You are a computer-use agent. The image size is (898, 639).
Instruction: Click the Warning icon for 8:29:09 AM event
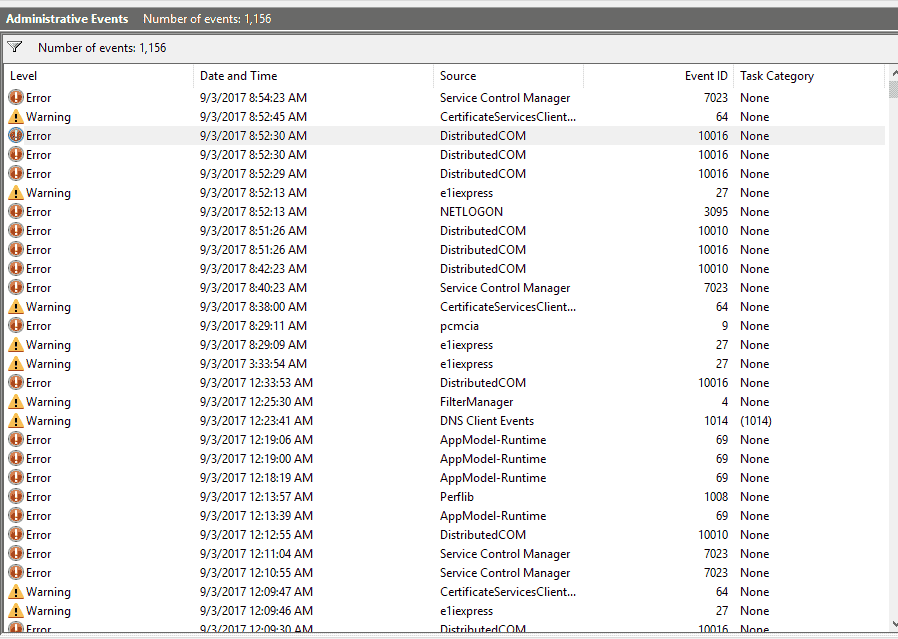(x=16, y=345)
